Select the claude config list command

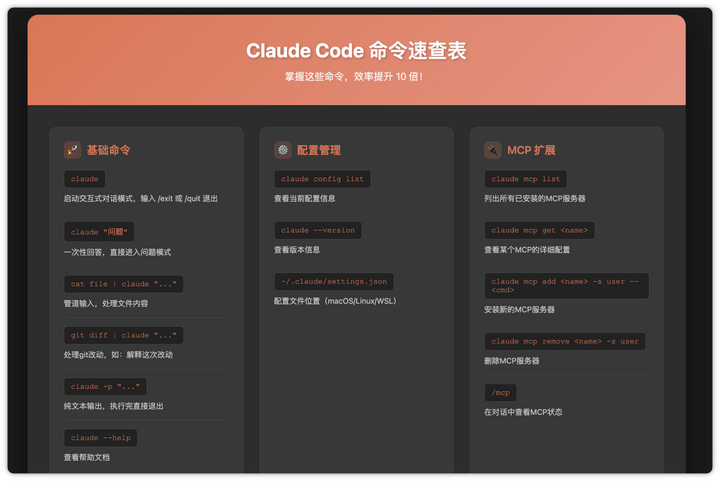click(322, 179)
